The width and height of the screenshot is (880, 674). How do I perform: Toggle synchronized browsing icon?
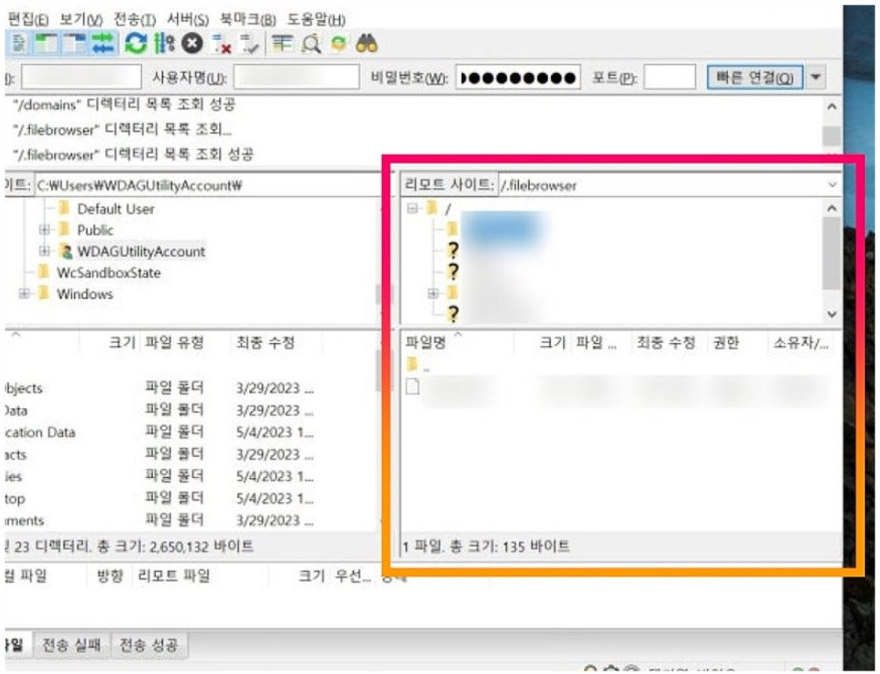338,43
